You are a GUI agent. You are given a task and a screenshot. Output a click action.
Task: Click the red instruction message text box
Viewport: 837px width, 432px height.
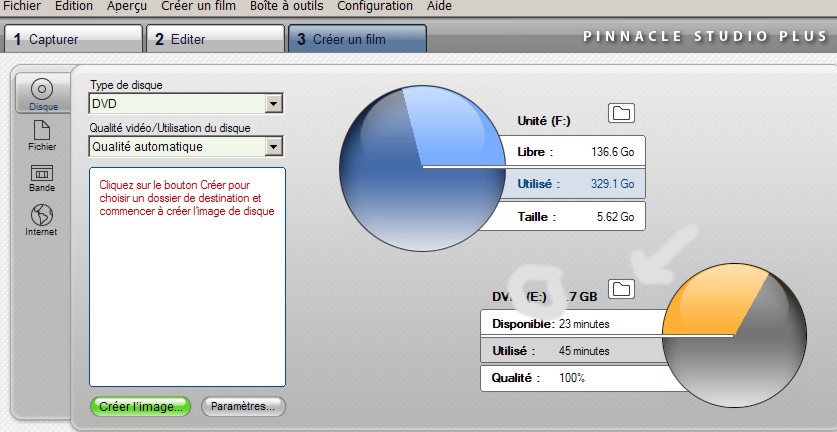187,277
